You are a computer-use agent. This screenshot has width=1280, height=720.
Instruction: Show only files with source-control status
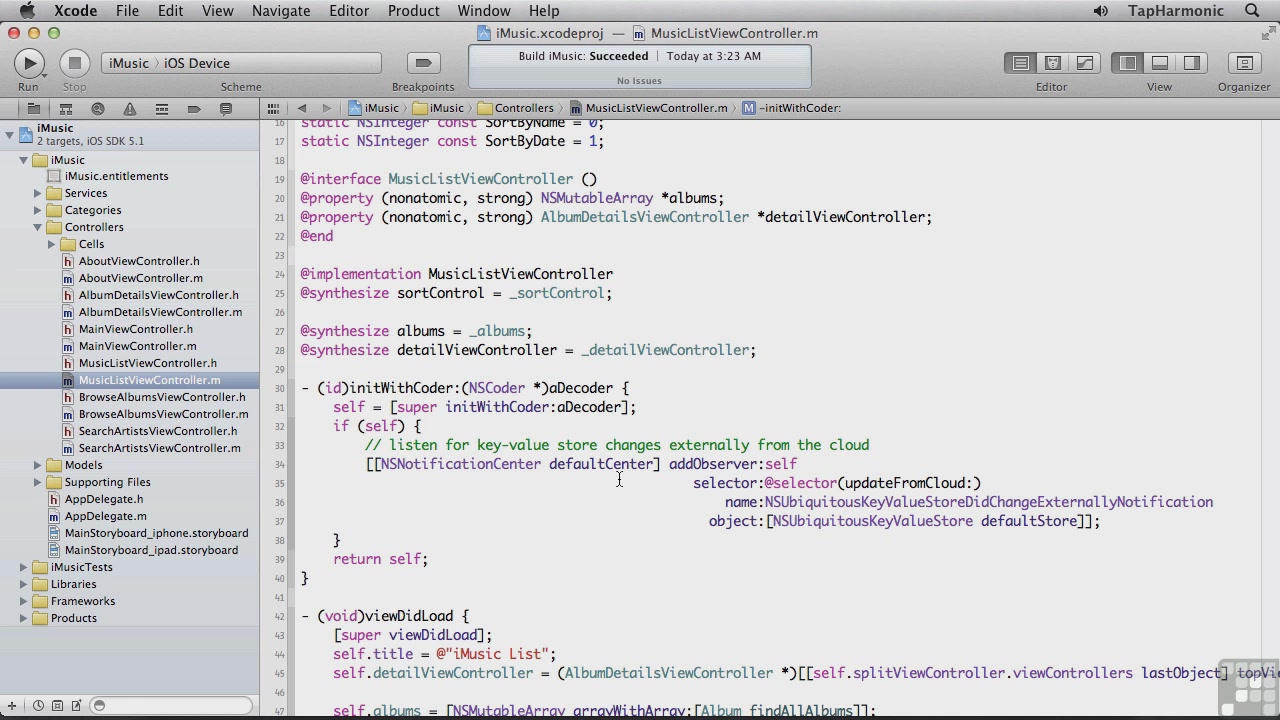(x=57, y=706)
